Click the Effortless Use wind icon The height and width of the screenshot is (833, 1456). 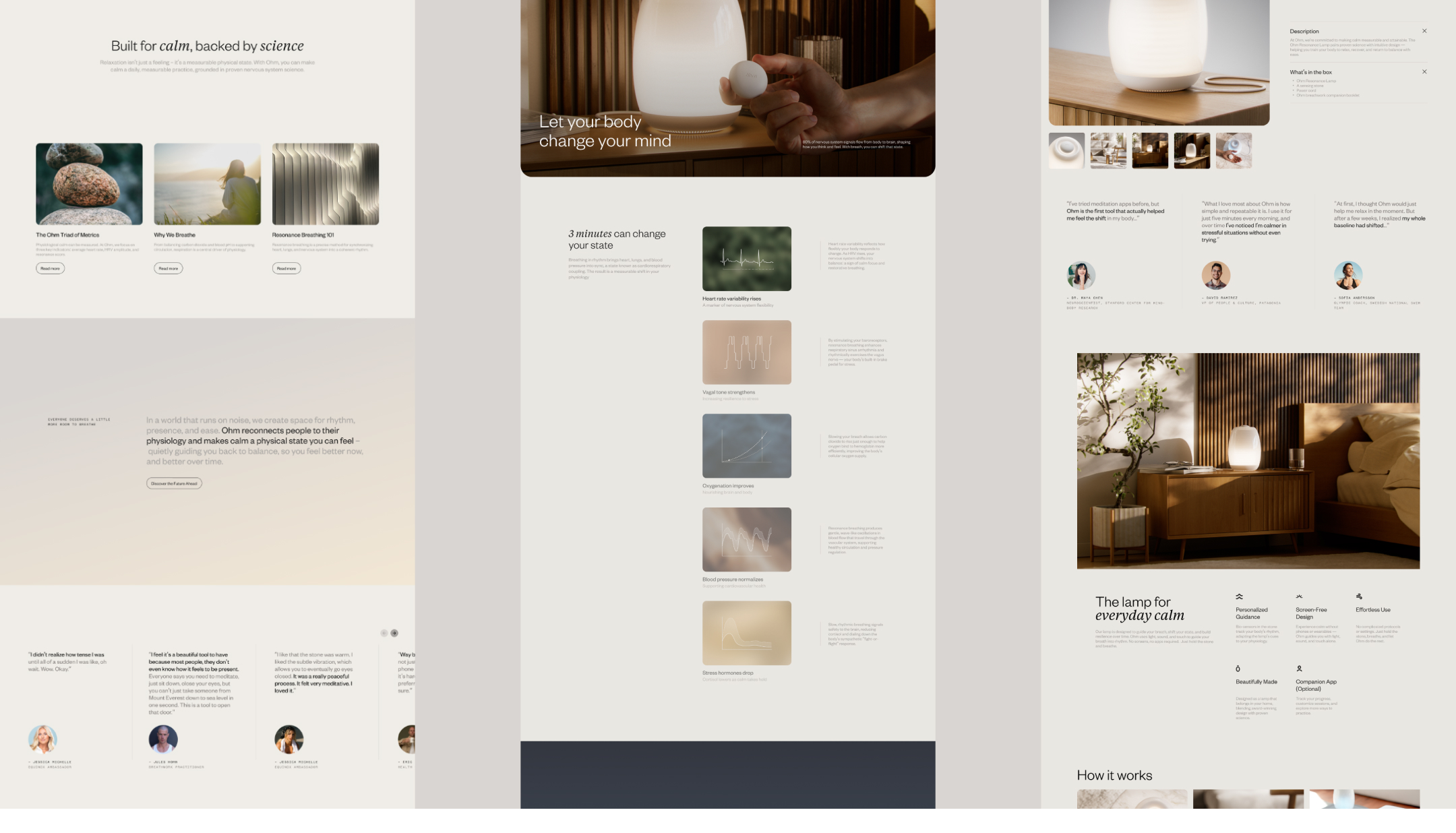[1359, 596]
